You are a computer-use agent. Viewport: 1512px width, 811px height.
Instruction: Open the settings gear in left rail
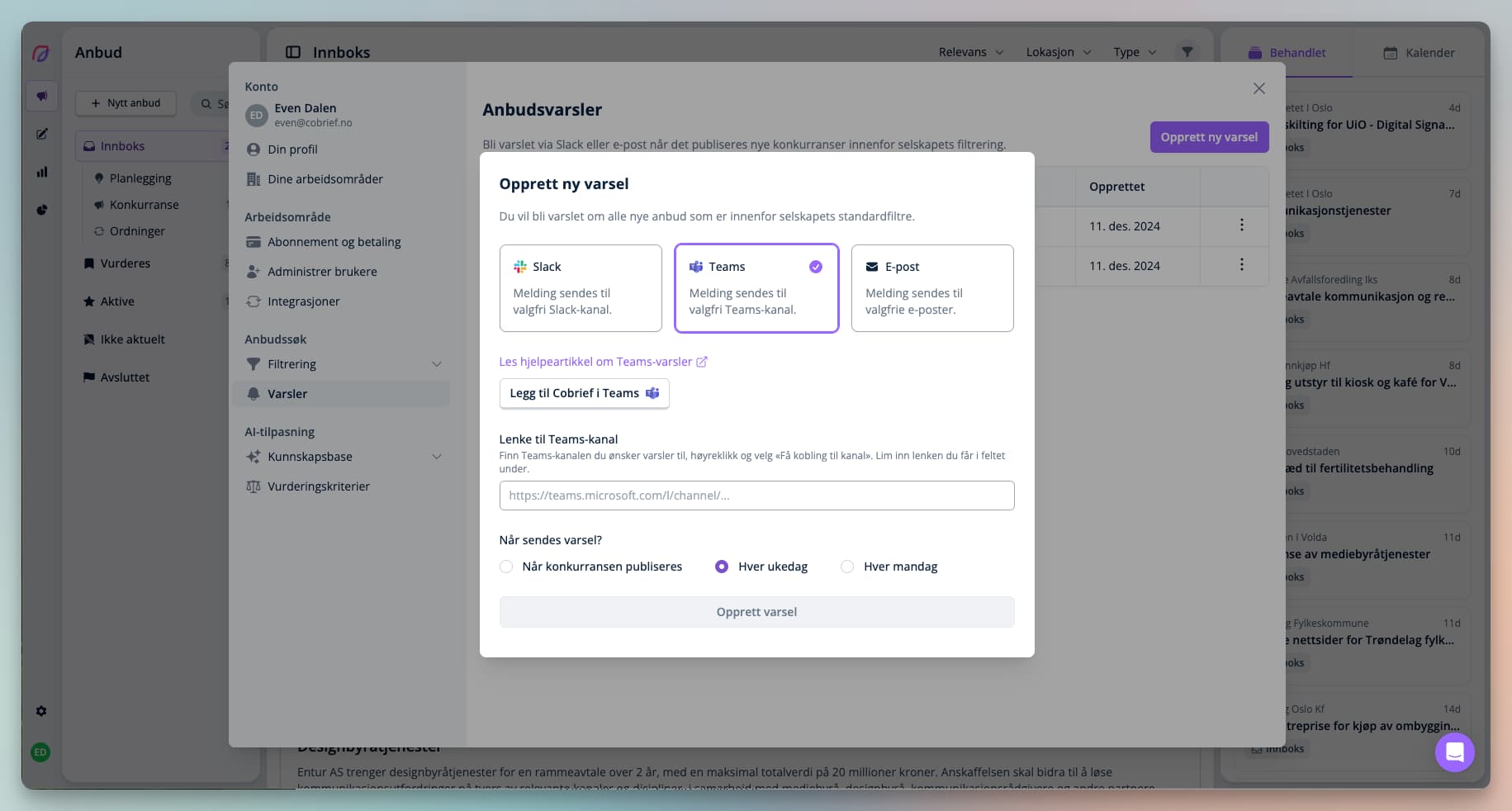(x=41, y=711)
